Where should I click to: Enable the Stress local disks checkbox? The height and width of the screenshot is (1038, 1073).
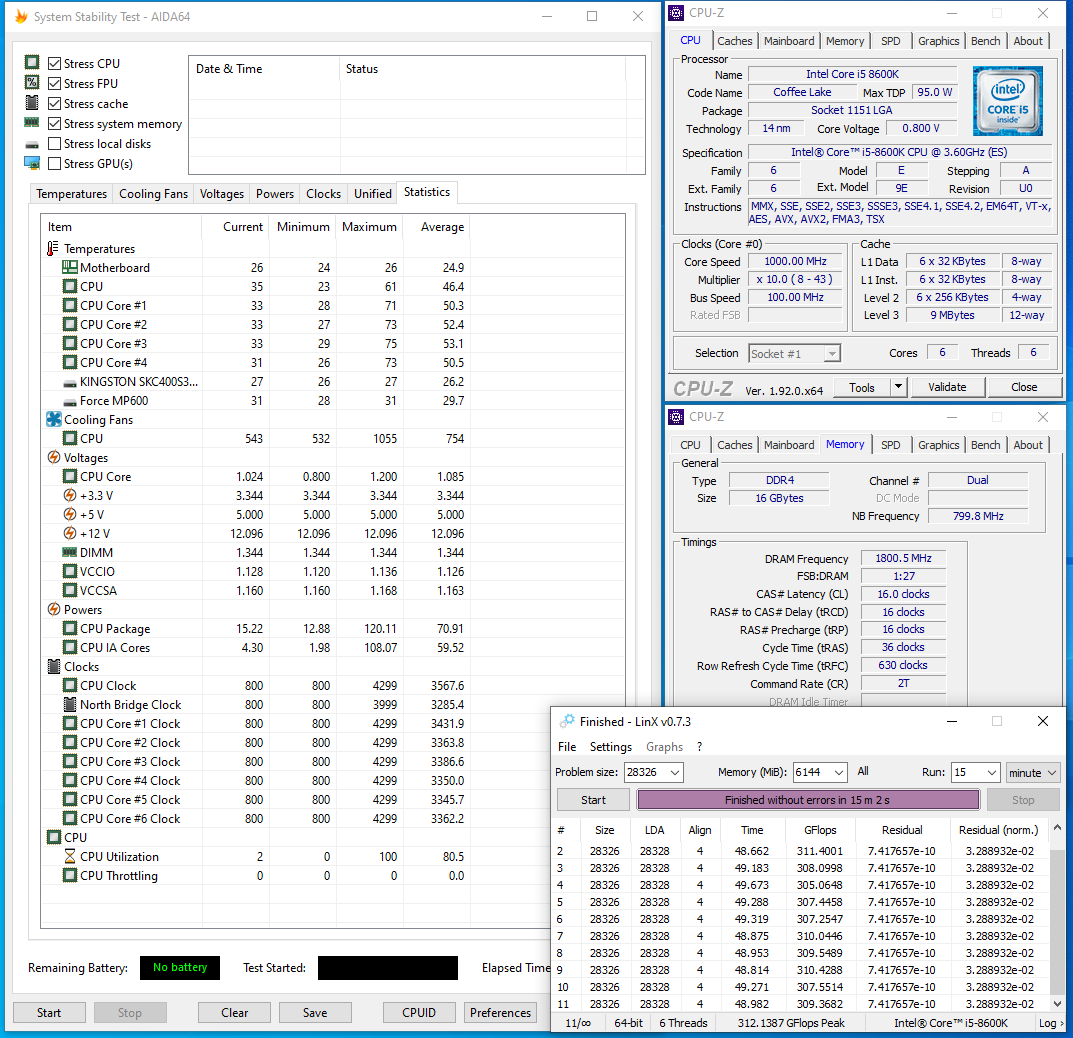click(x=55, y=144)
